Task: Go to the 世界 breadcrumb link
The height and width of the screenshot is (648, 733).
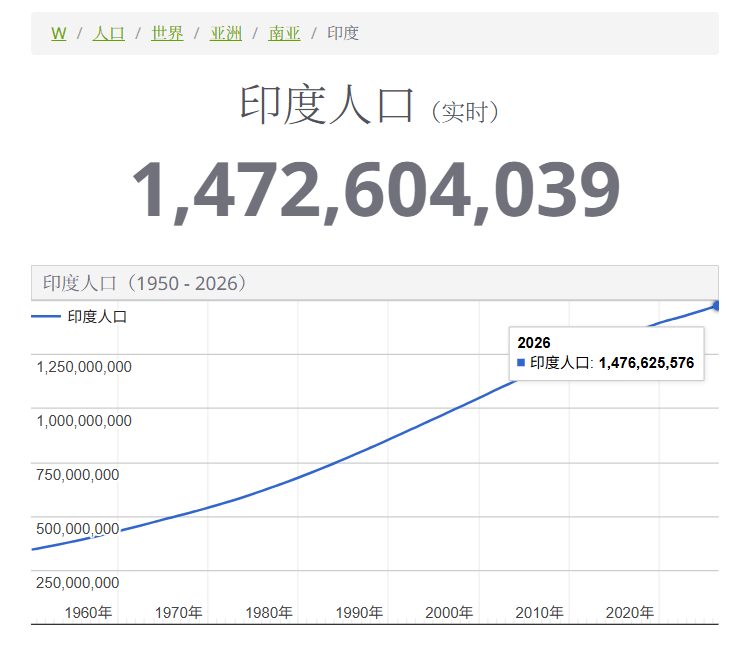Action: (x=167, y=33)
